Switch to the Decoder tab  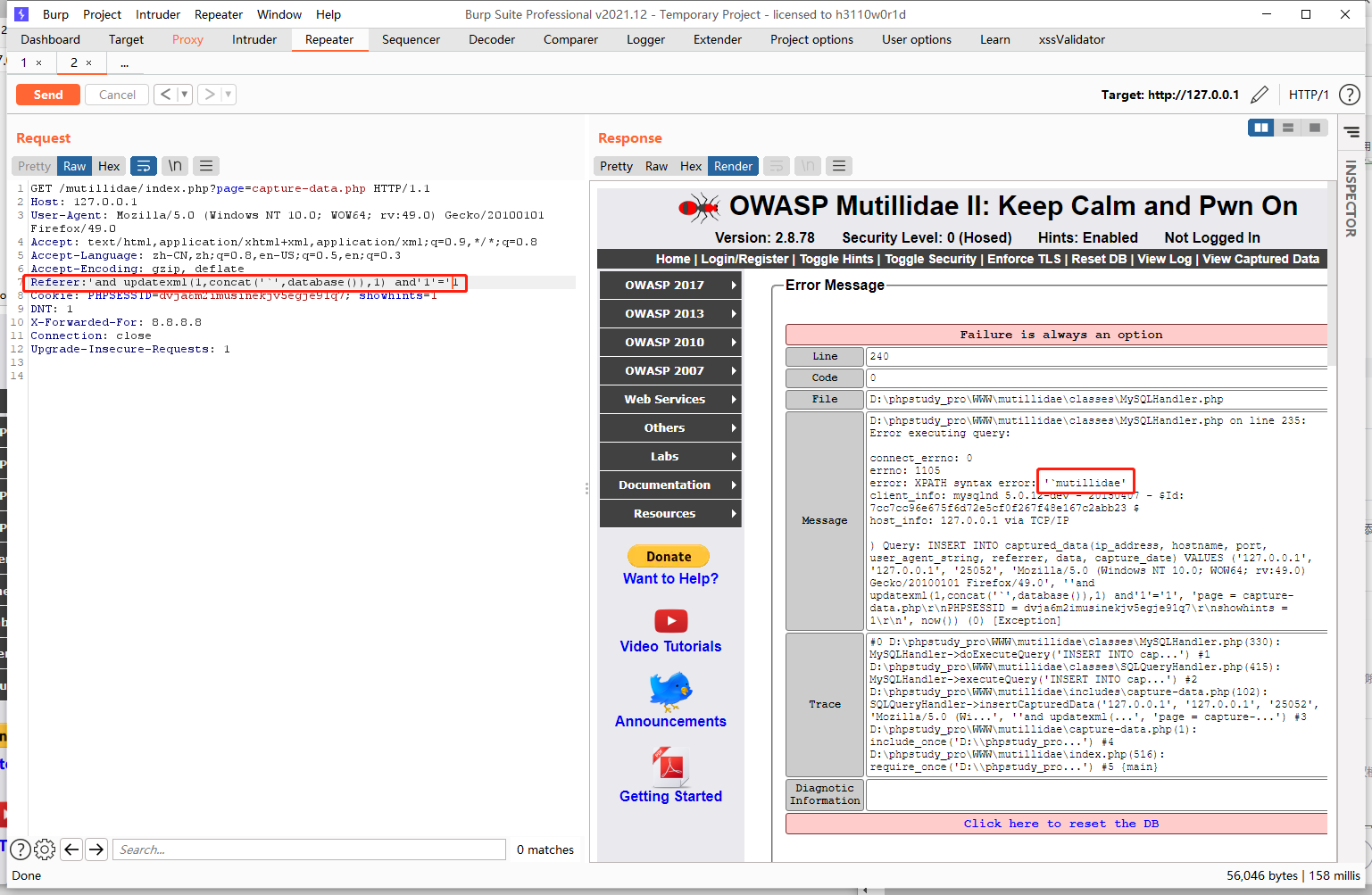pos(492,39)
